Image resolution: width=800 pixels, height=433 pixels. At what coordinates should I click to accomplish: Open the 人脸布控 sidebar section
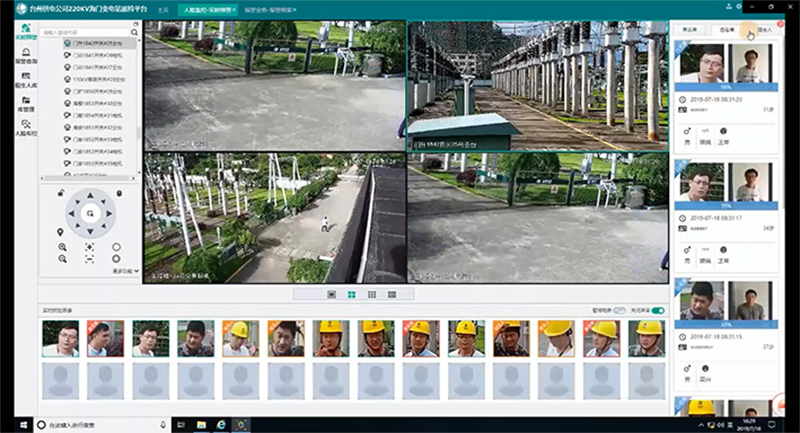(x=26, y=128)
